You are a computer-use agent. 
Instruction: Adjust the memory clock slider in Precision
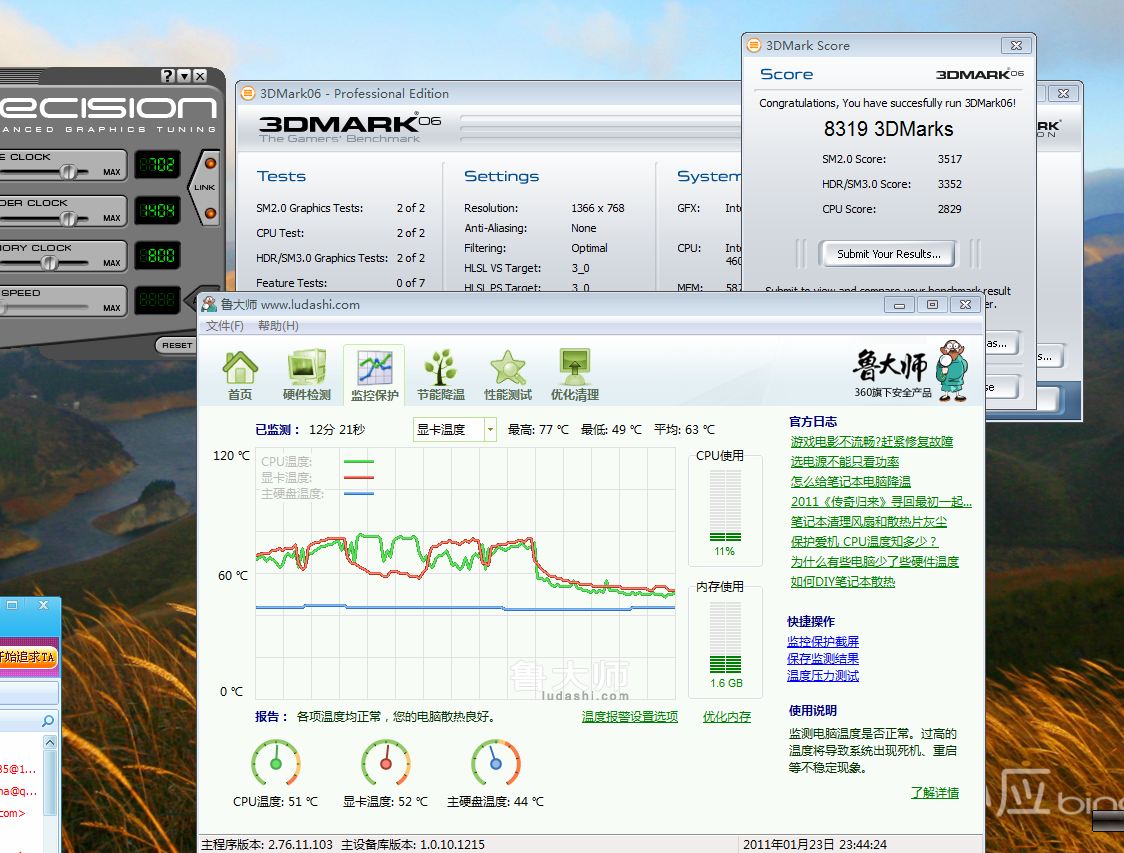[49, 262]
